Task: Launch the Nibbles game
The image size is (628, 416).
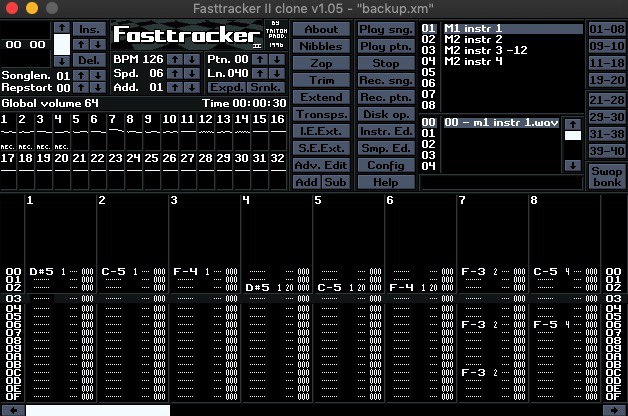Action: click(321, 46)
